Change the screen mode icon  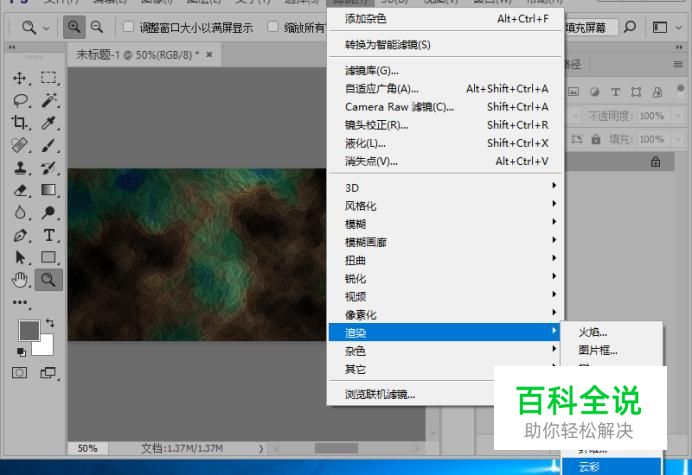click(48, 373)
